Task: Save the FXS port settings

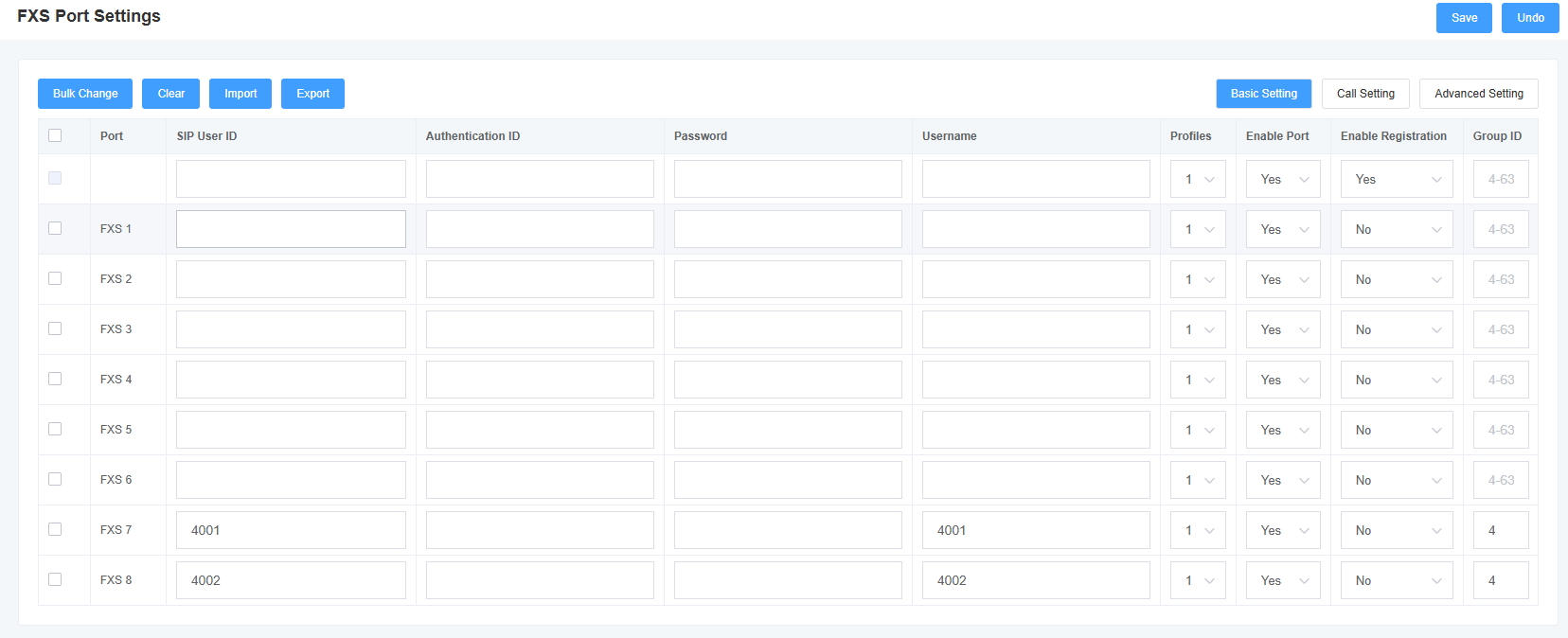Action: (1464, 18)
